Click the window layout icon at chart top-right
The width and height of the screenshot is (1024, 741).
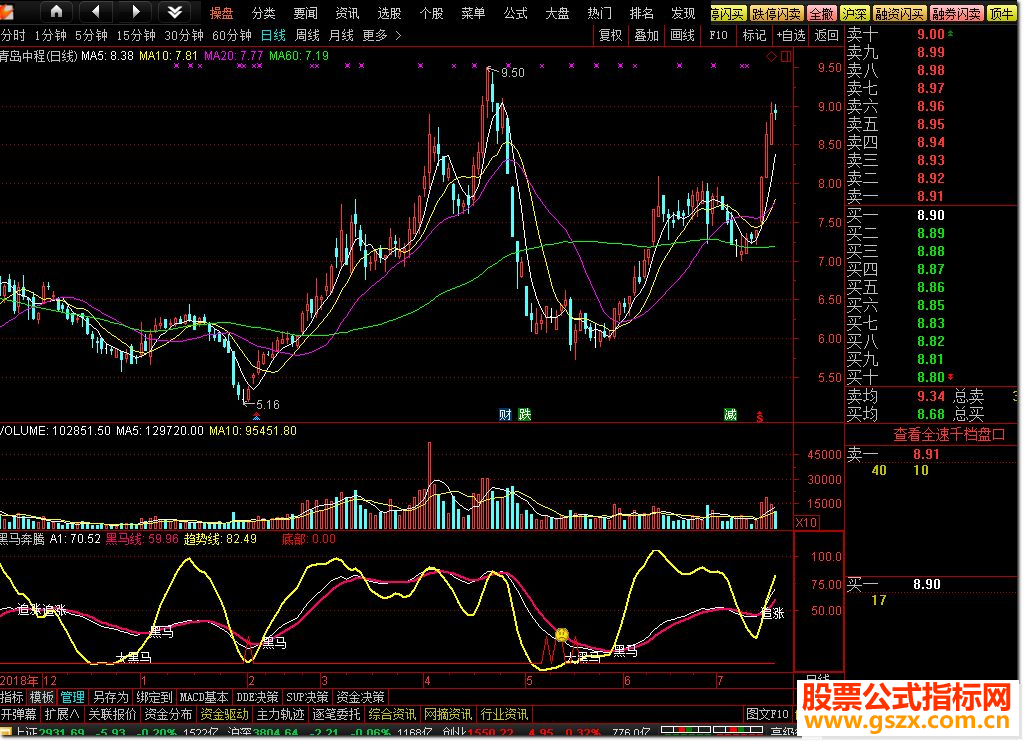786,57
